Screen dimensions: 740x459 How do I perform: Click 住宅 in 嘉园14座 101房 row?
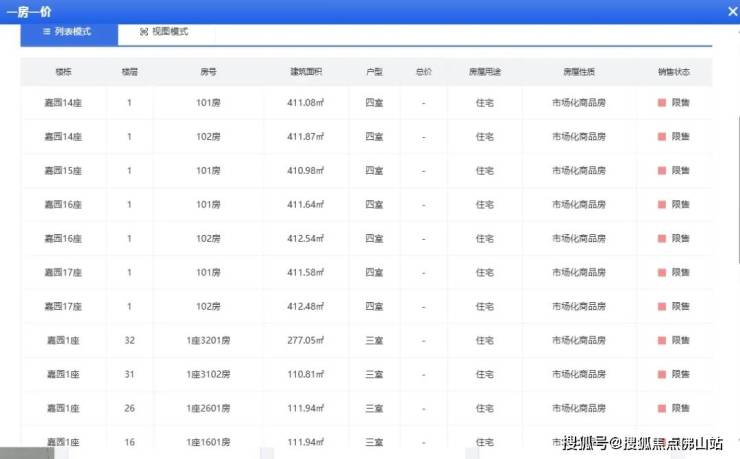point(485,102)
